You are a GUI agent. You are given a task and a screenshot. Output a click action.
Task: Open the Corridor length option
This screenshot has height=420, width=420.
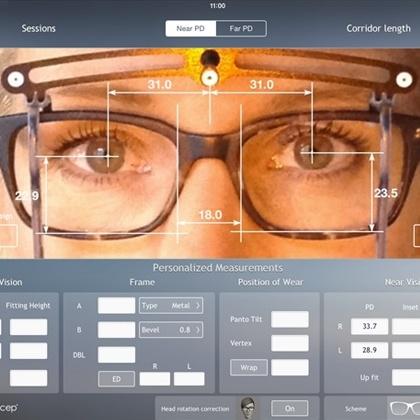click(378, 29)
